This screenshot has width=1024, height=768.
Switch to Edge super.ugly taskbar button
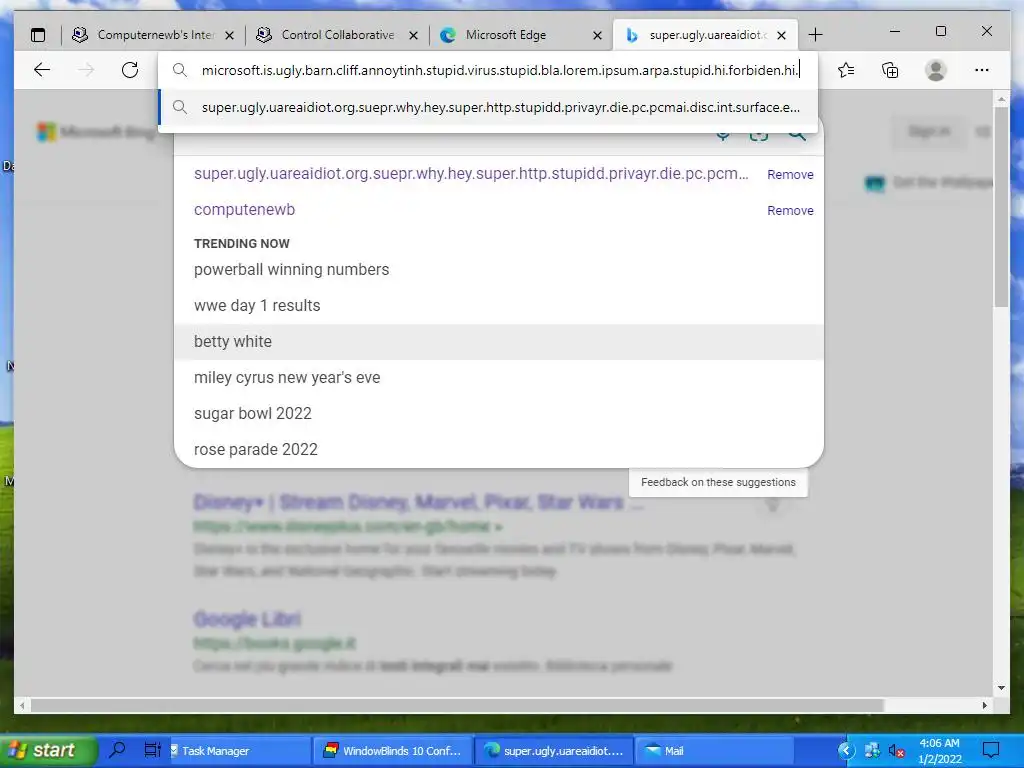pos(553,750)
